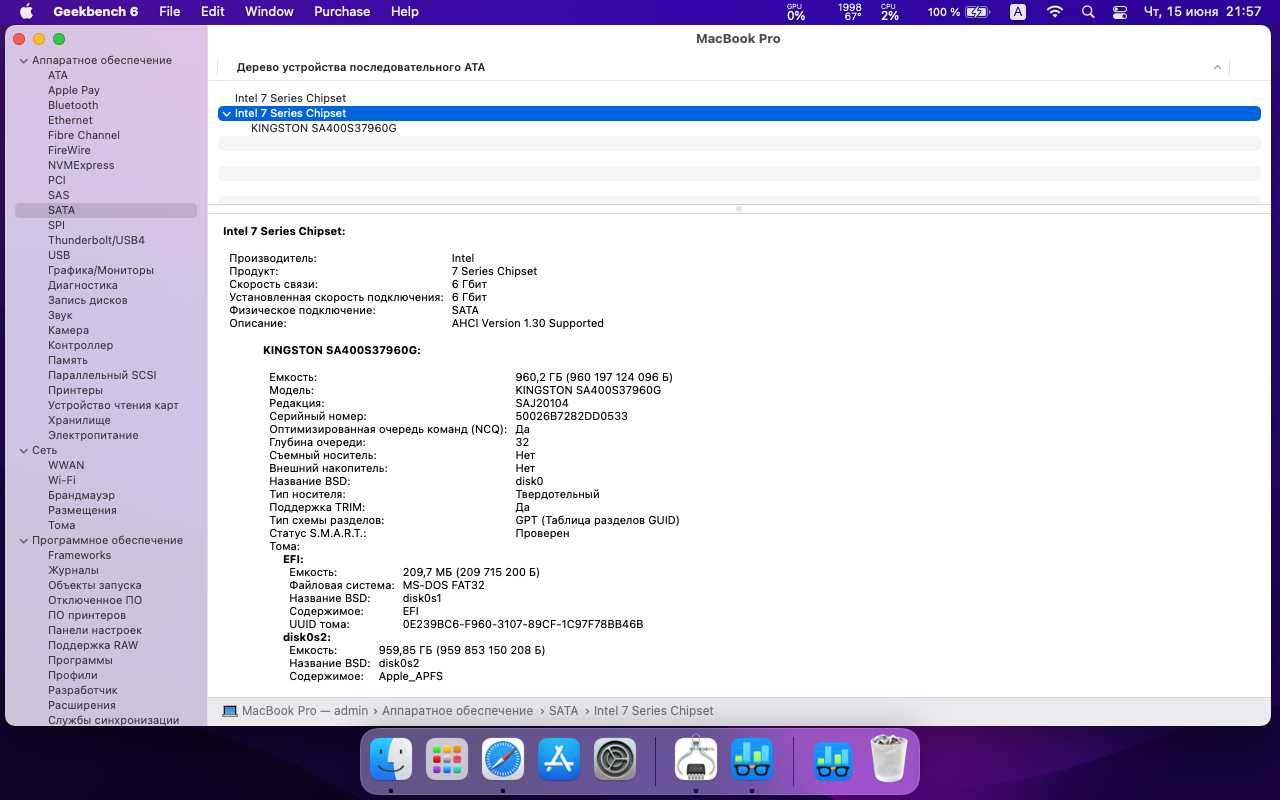Open the Geekbench 6 application menu
The image size is (1280, 800).
pyautogui.click(x=96, y=12)
